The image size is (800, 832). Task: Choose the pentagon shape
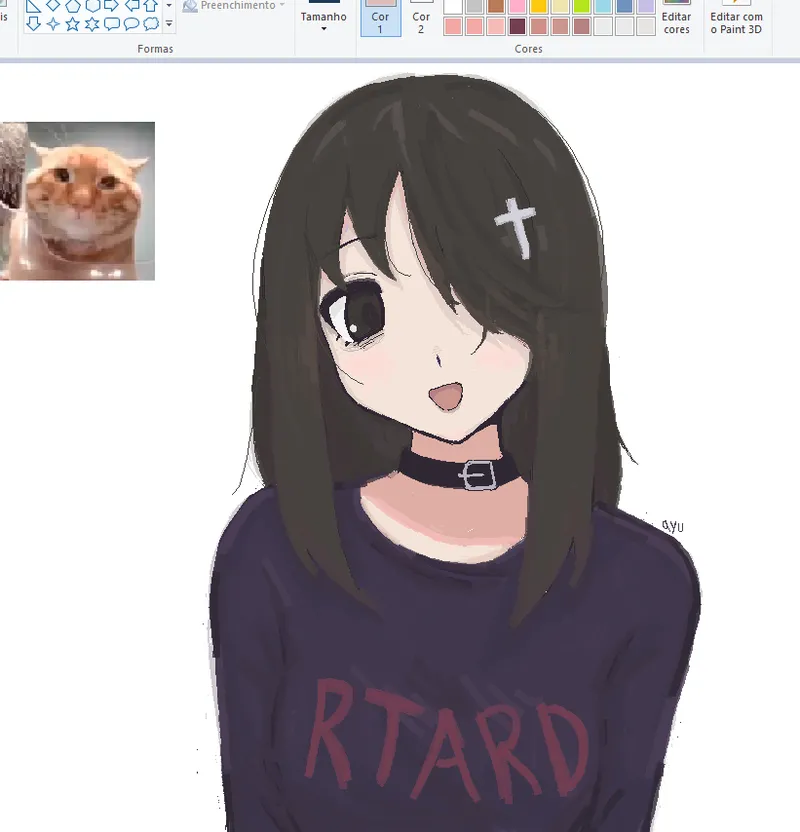[x=72, y=5]
